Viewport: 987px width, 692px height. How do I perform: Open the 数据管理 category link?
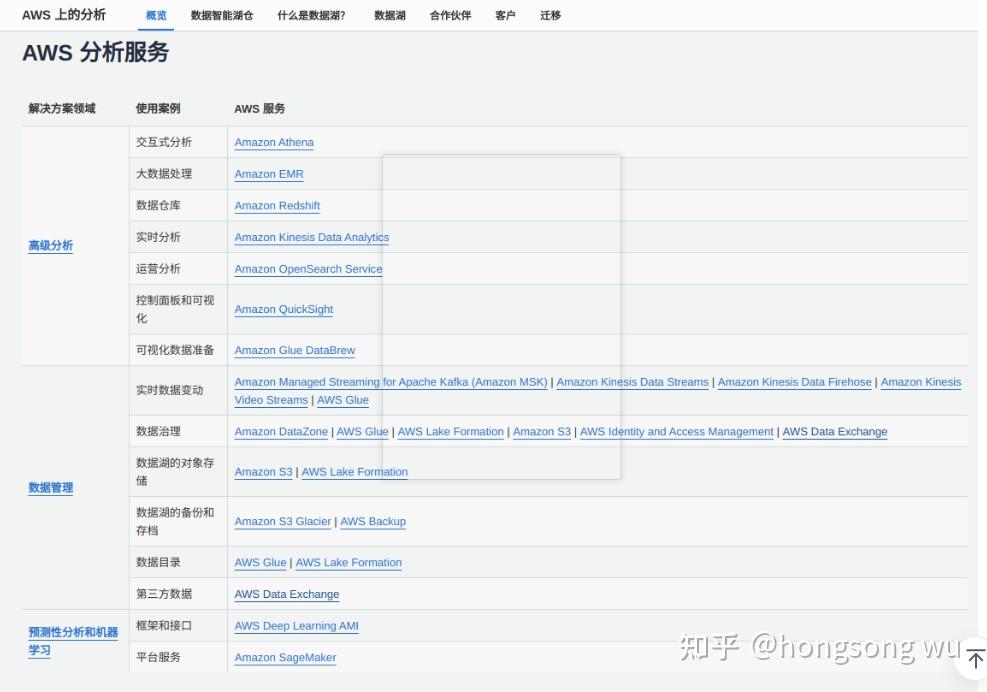pyautogui.click(x=50, y=487)
